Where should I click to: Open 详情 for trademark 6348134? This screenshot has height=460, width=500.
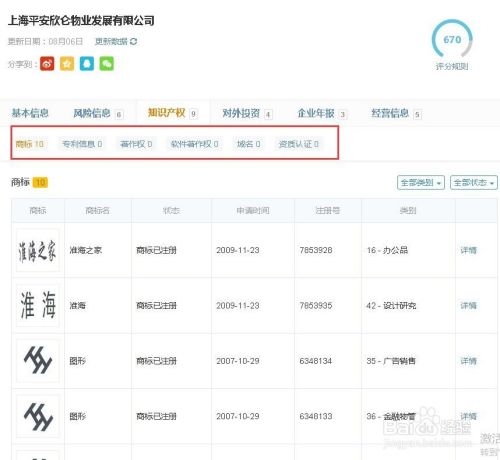(x=468, y=361)
